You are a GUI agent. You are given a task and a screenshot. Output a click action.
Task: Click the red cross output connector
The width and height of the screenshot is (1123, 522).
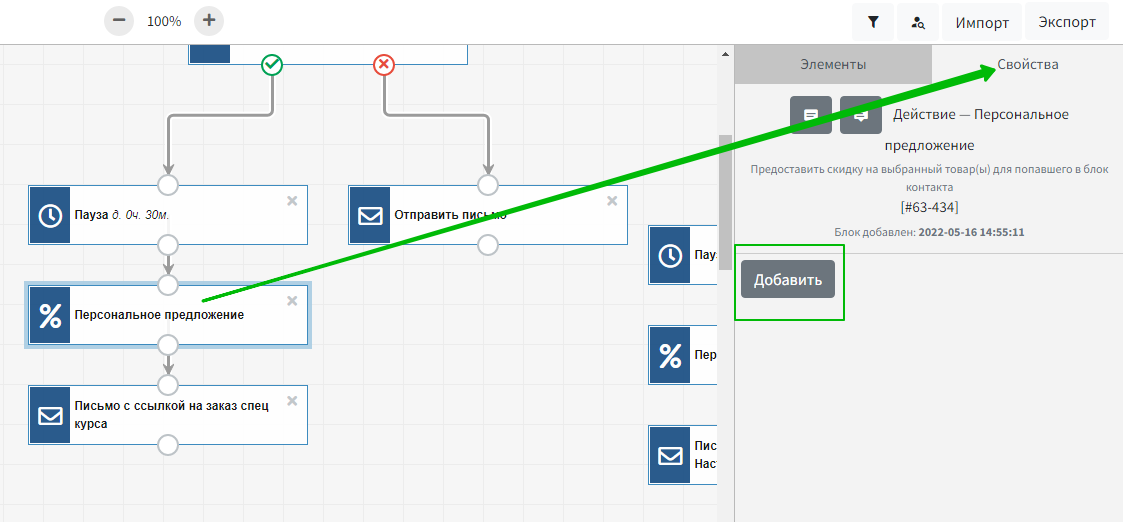[384, 65]
